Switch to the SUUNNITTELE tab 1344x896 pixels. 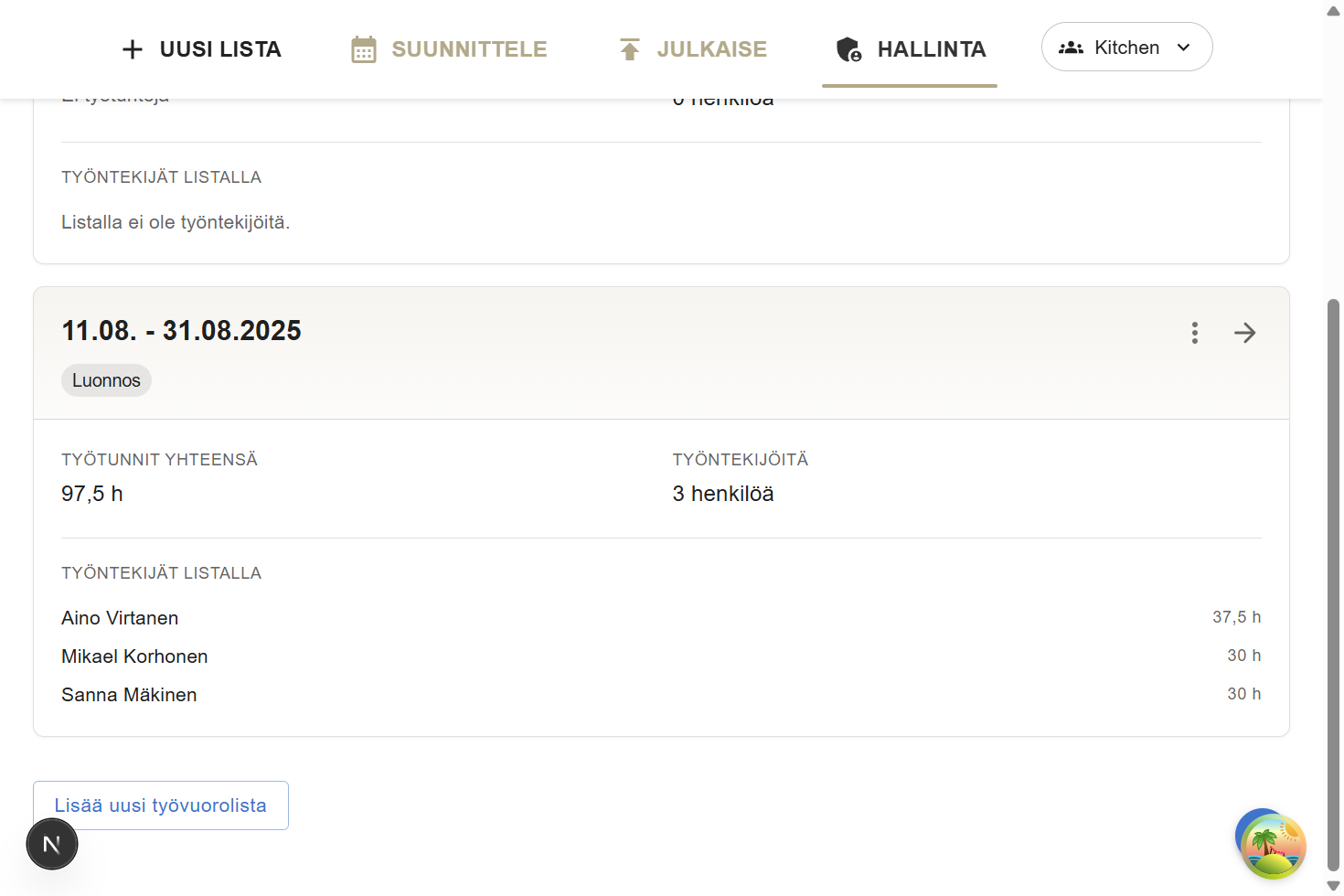pyautogui.click(x=468, y=49)
